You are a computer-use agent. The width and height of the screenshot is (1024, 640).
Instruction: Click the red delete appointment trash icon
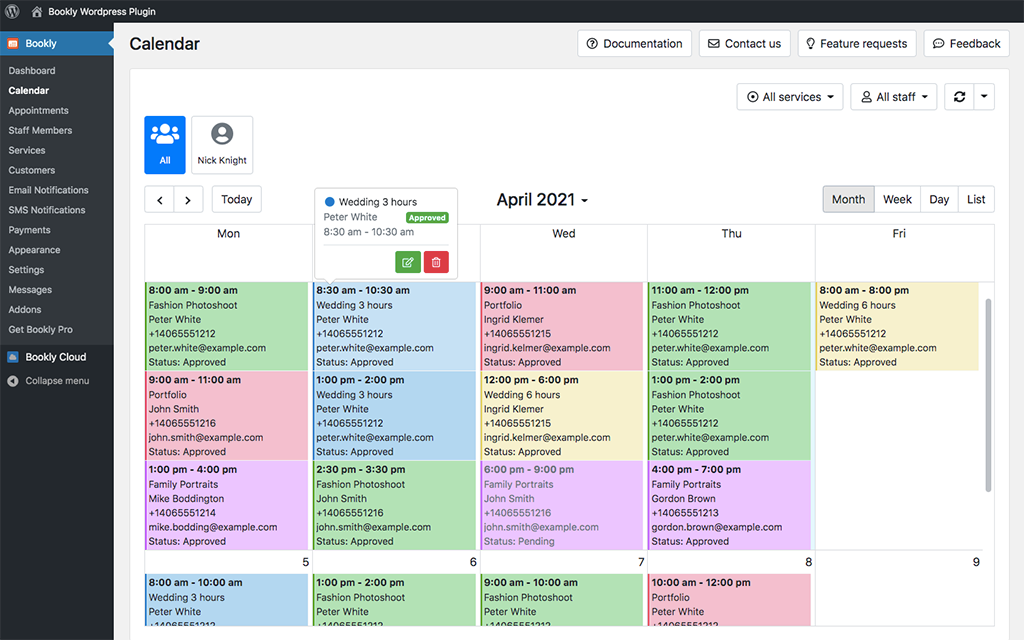[x=436, y=262]
